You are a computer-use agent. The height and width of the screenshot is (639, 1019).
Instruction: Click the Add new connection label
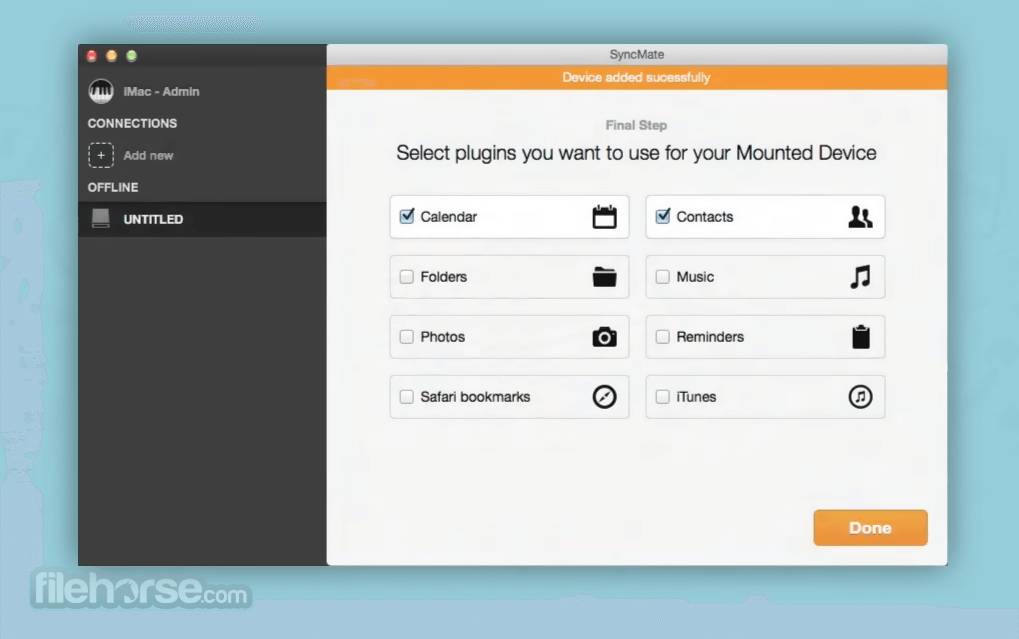(x=148, y=155)
